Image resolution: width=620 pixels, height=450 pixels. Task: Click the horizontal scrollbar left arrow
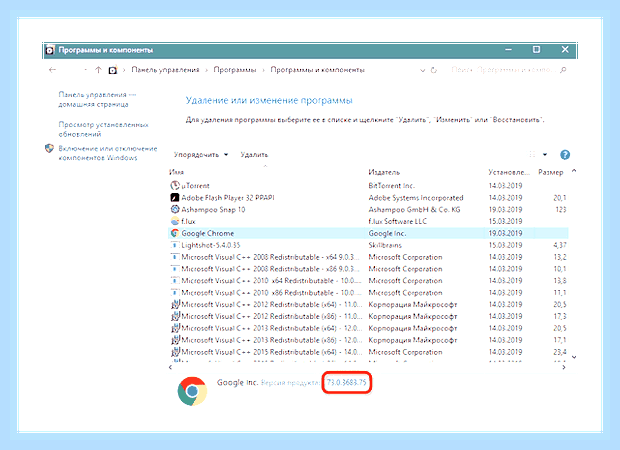170,367
